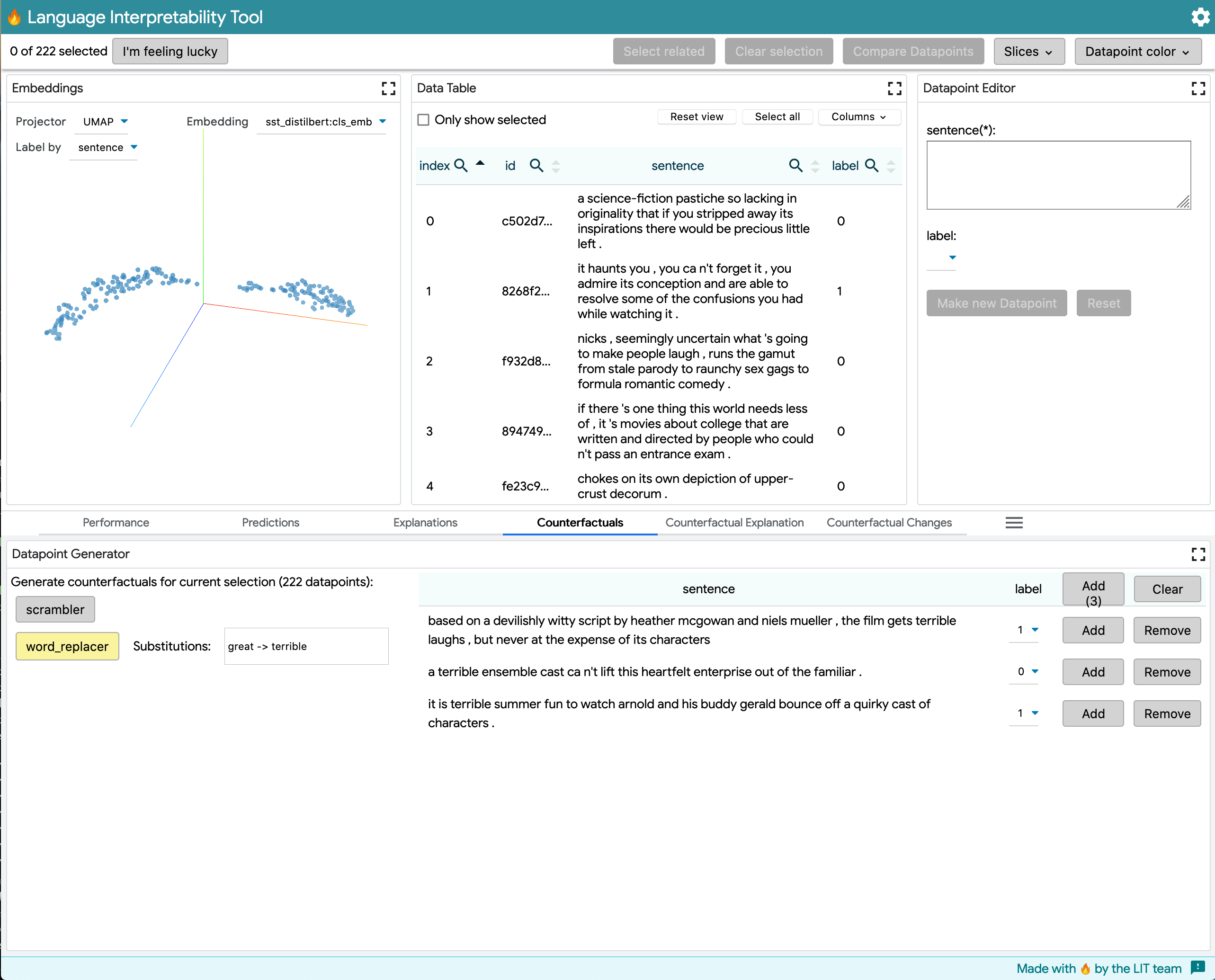The image size is (1215, 980).
Task: Expand the Data Table panel fullscreen
Action: (x=894, y=88)
